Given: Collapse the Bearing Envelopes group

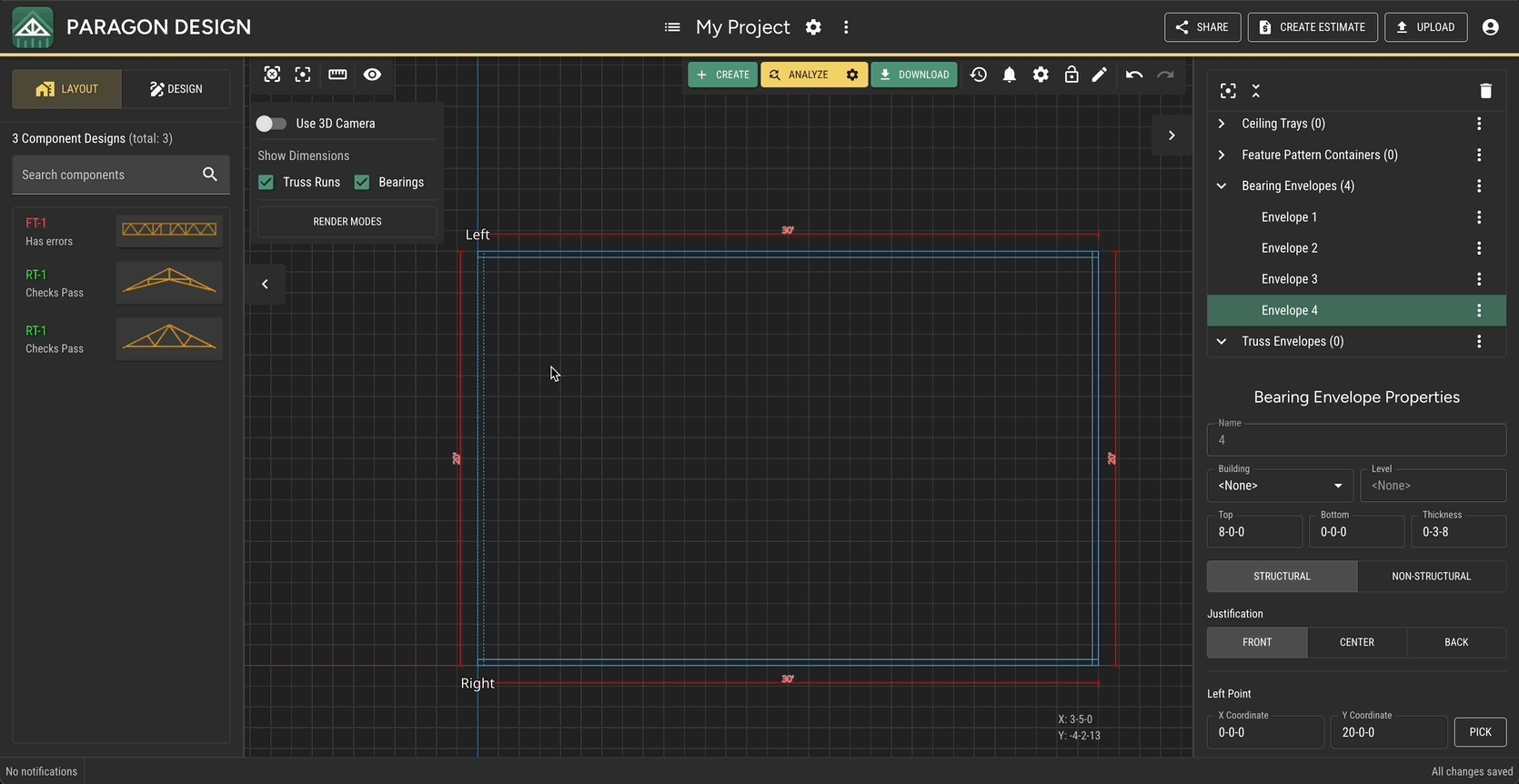Looking at the screenshot, I should (1222, 186).
